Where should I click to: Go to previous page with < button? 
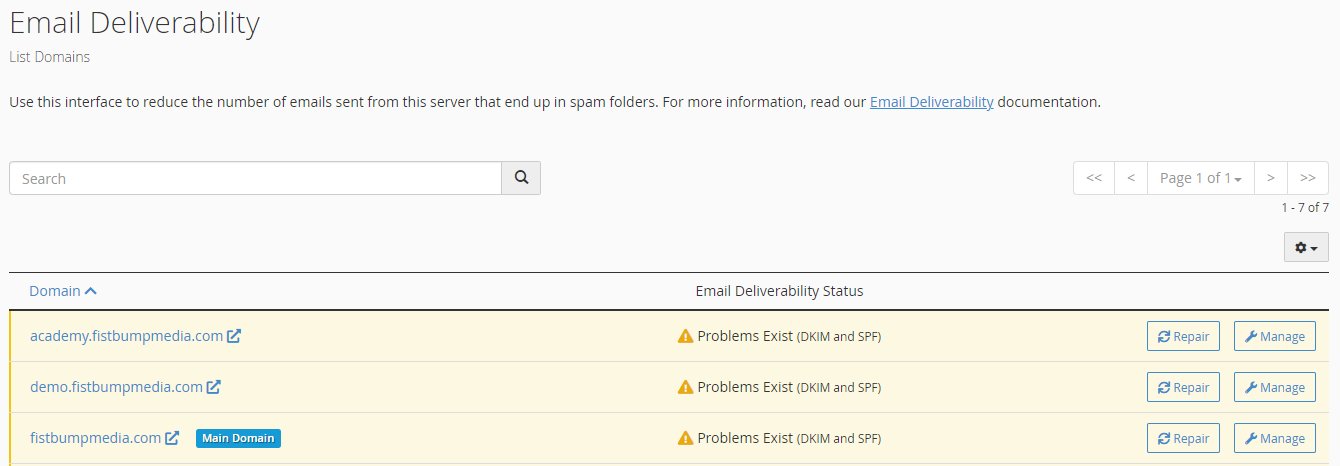click(x=1130, y=178)
